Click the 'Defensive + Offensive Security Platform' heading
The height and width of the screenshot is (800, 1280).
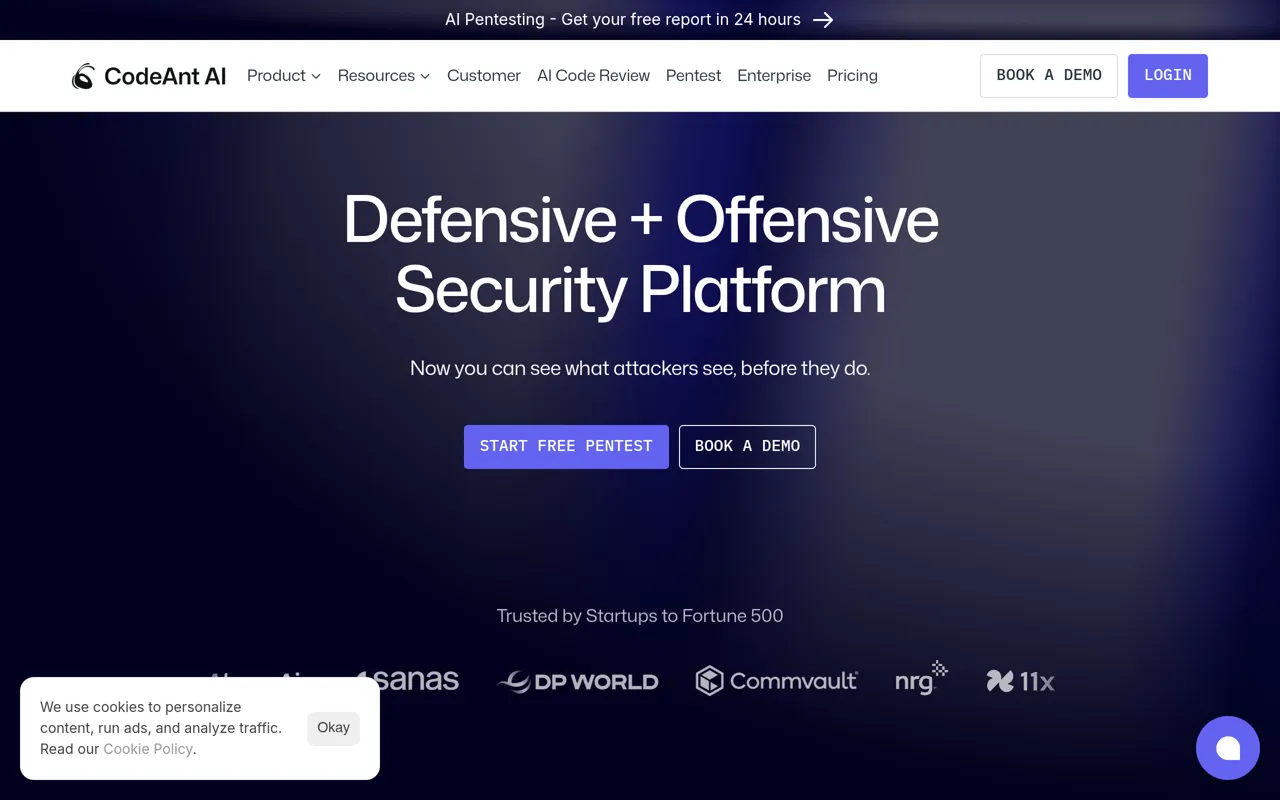640,254
